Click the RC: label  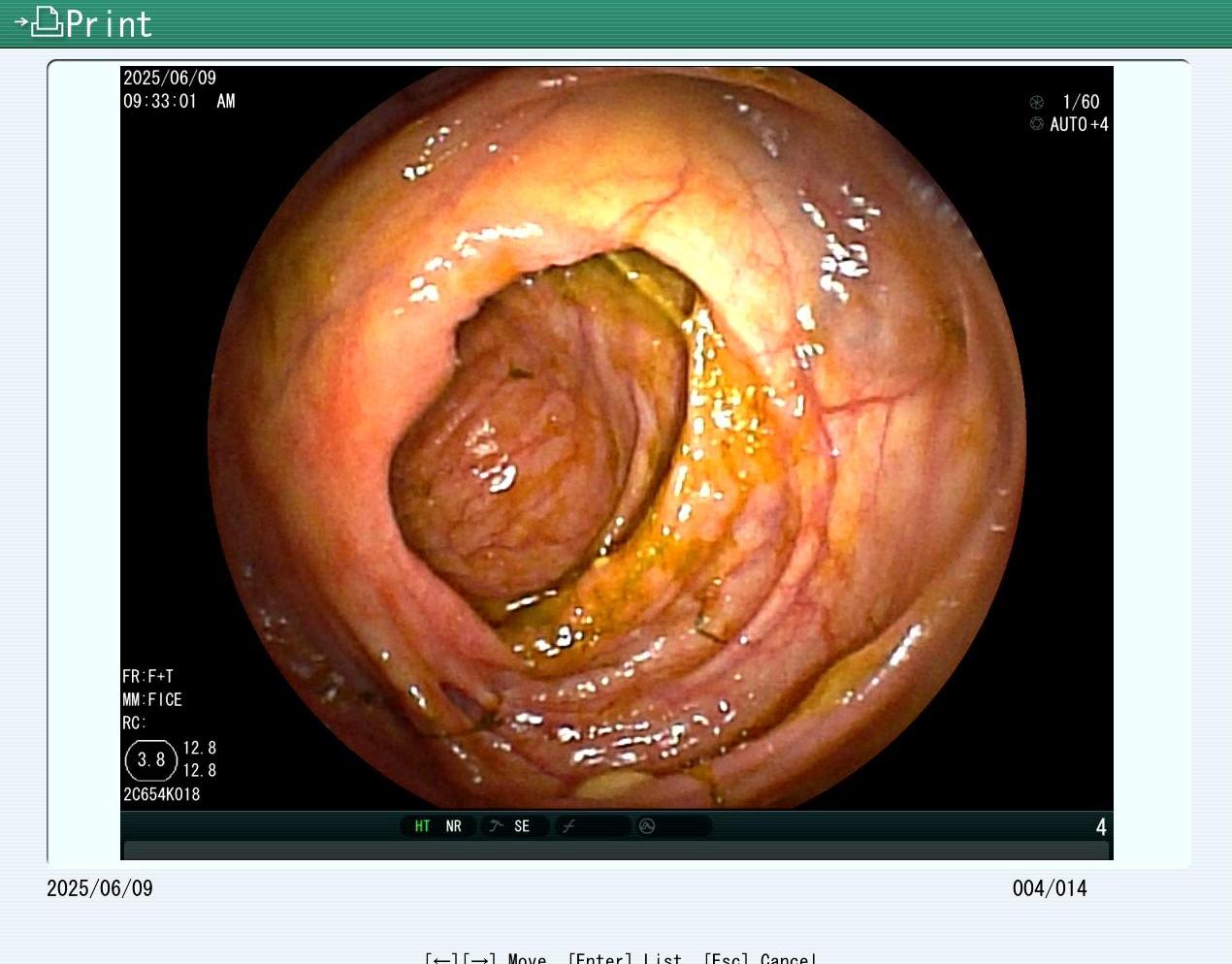tap(134, 723)
